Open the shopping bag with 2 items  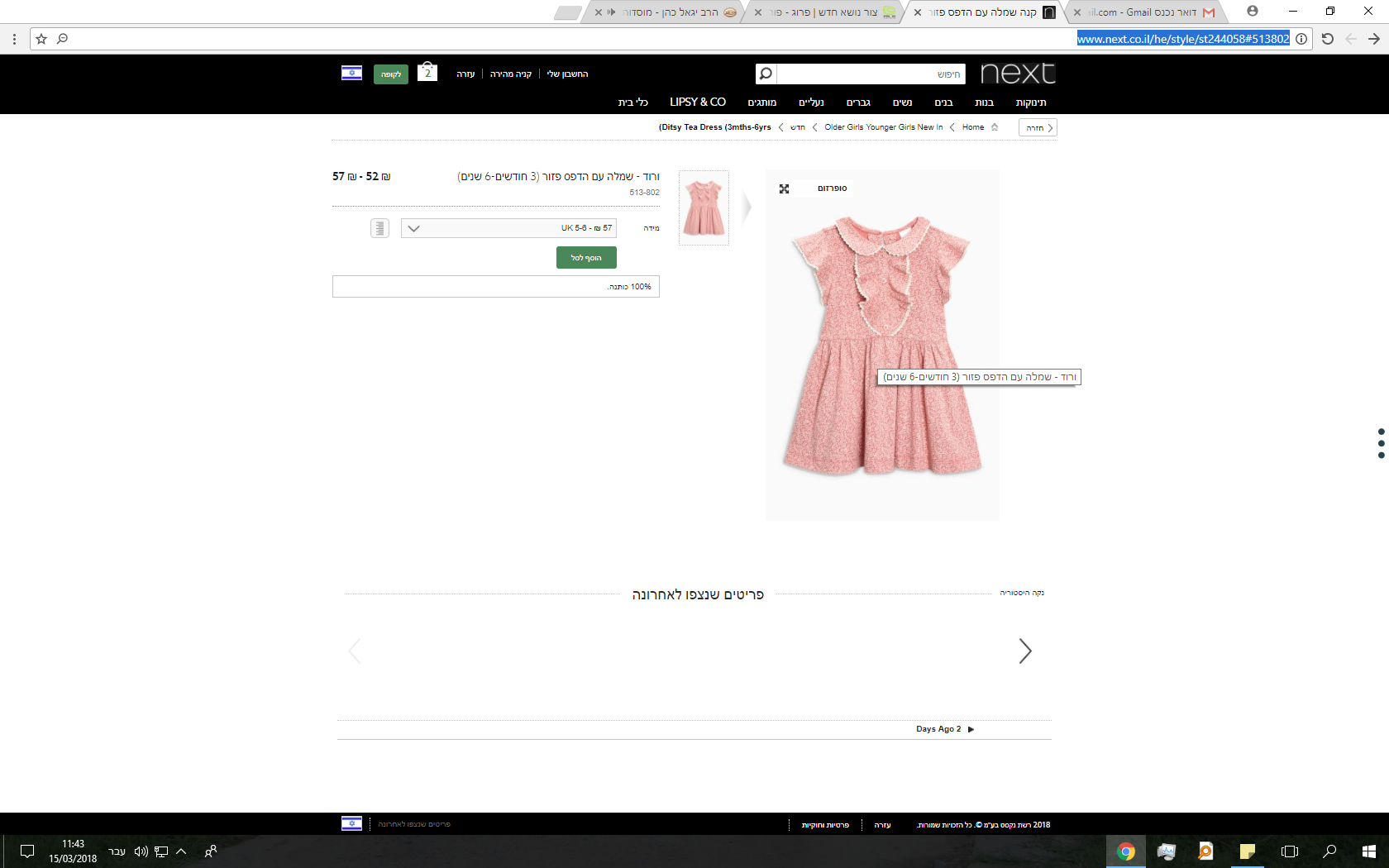427,72
